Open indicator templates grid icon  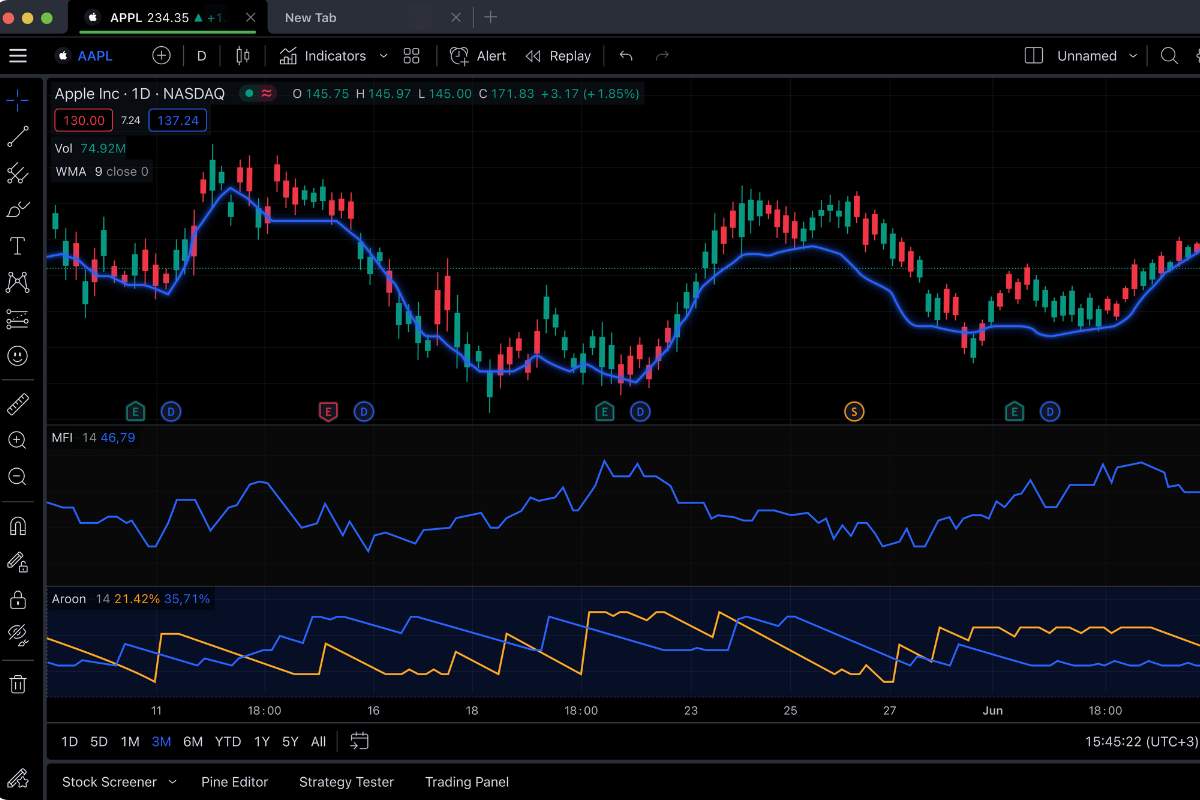[x=411, y=56]
